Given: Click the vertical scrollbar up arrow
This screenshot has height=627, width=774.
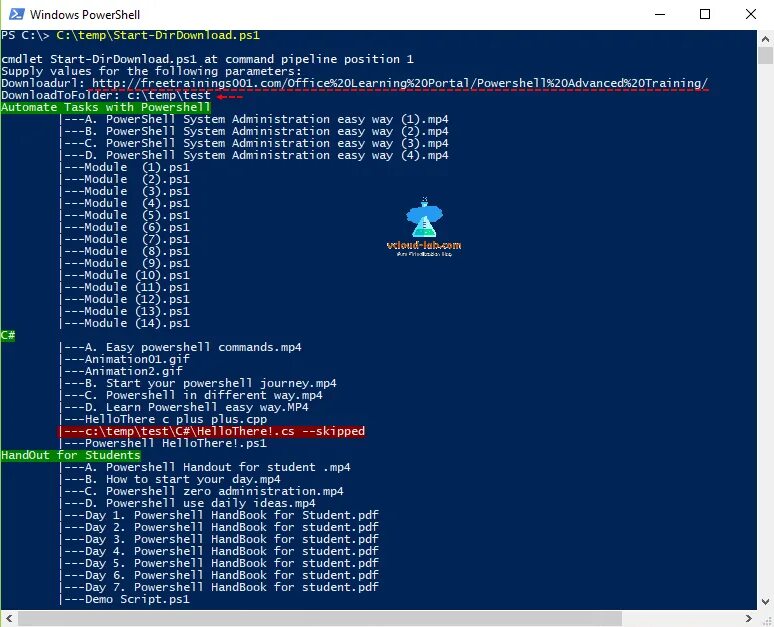Looking at the screenshot, I should point(765,38).
